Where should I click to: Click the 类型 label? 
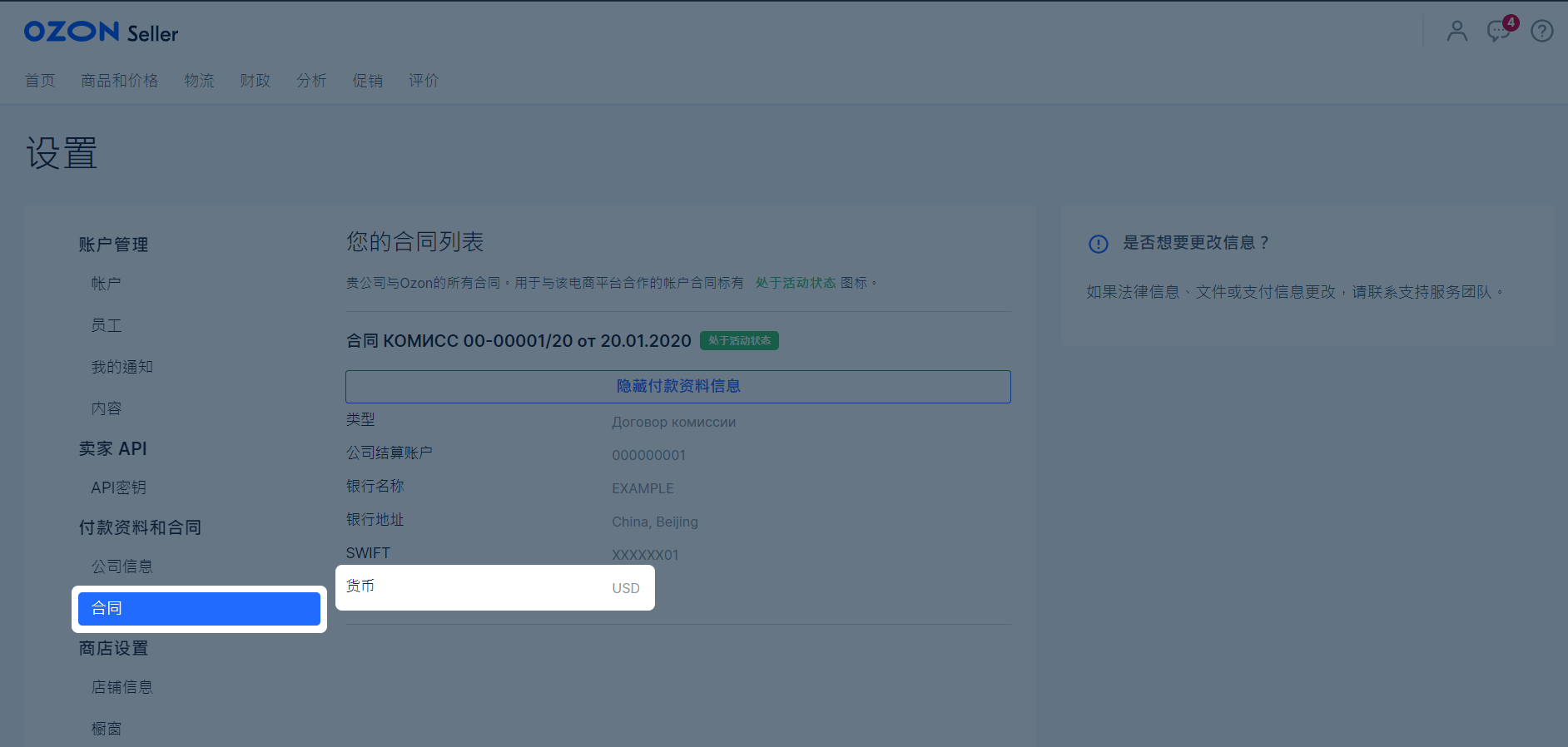click(x=360, y=419)
